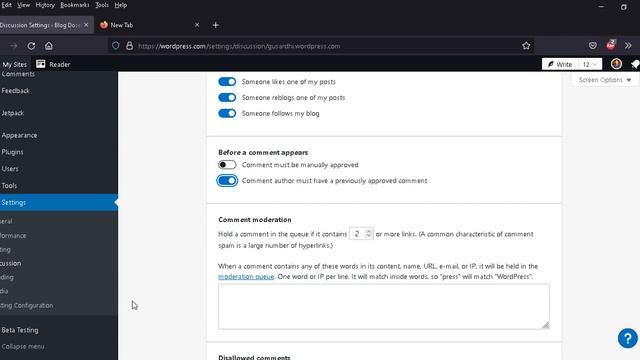Open Plugins in the sidebar
This screenshot has width=640, height=360.
coord(12,152)
